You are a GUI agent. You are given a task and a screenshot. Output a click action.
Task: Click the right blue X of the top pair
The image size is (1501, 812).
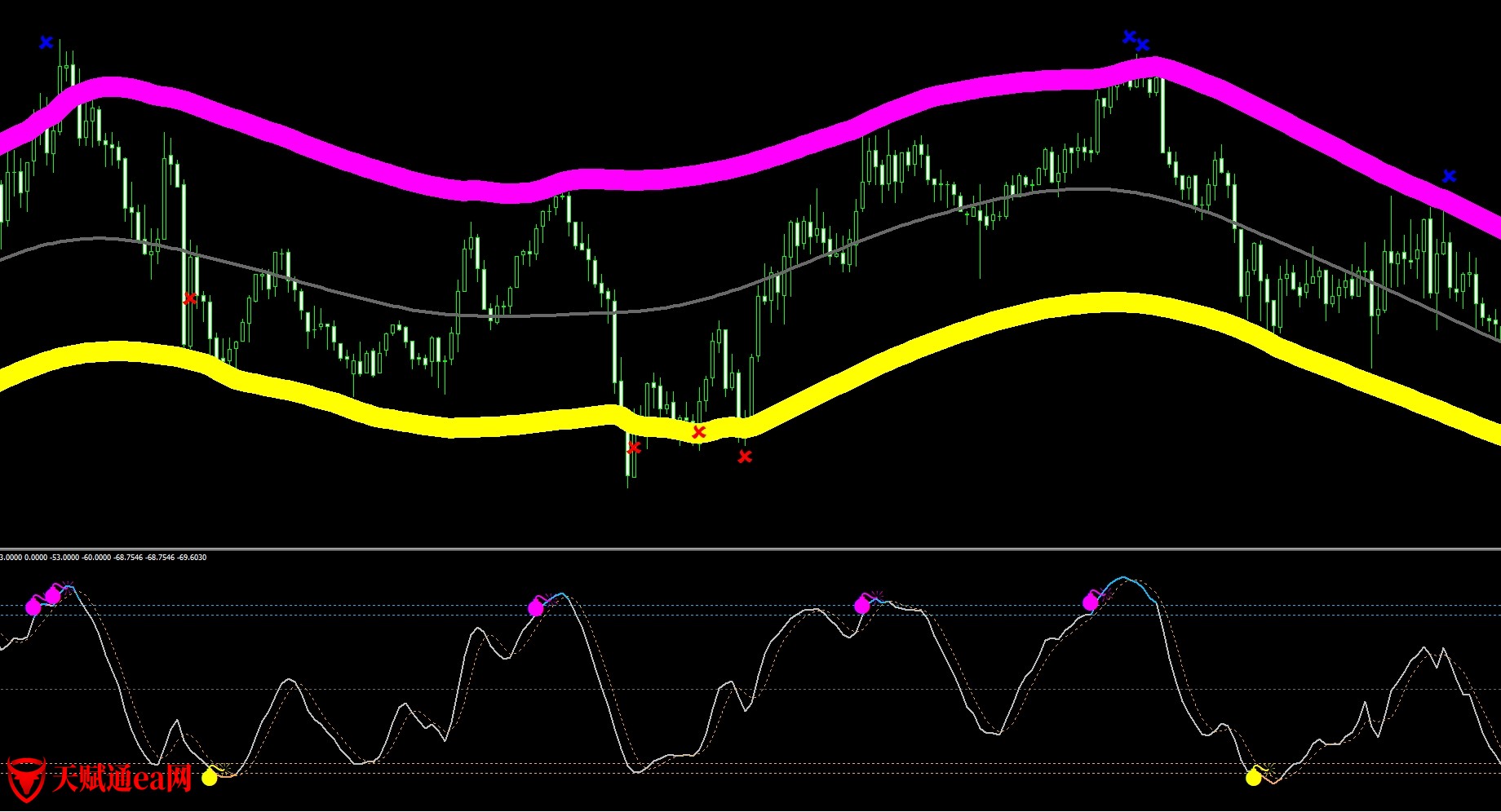pos(1143,45)
